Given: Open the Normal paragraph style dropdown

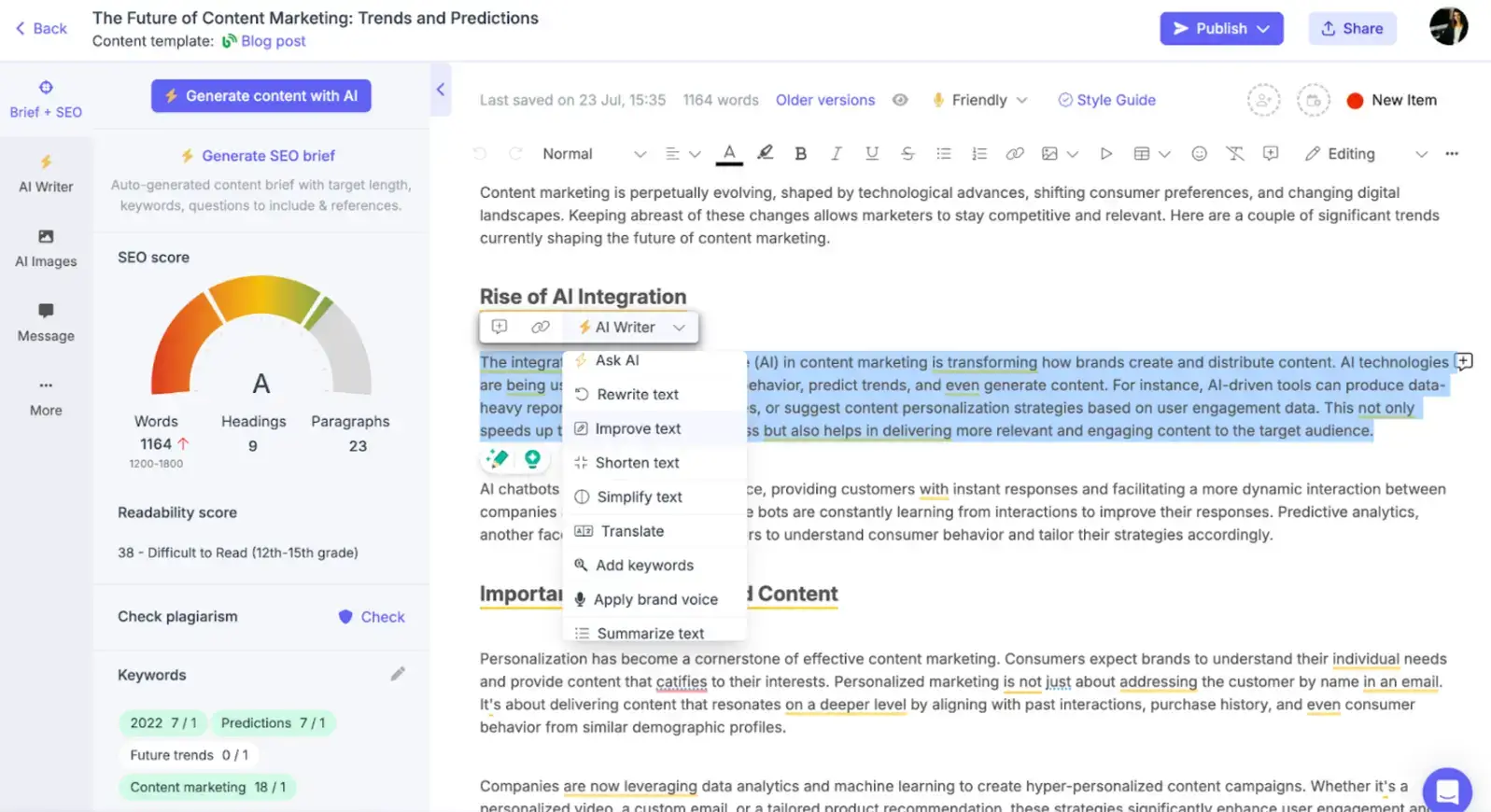Looking at the screenshot, I should (594, 154).
